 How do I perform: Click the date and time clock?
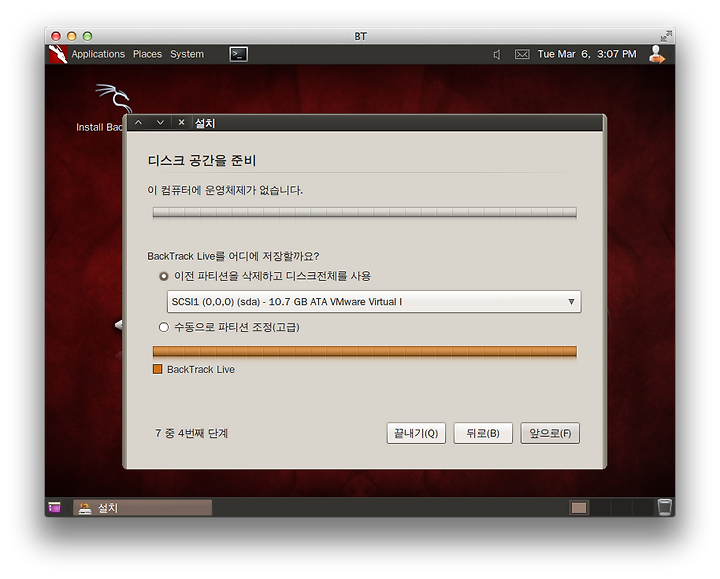click(x=587, y=54)
